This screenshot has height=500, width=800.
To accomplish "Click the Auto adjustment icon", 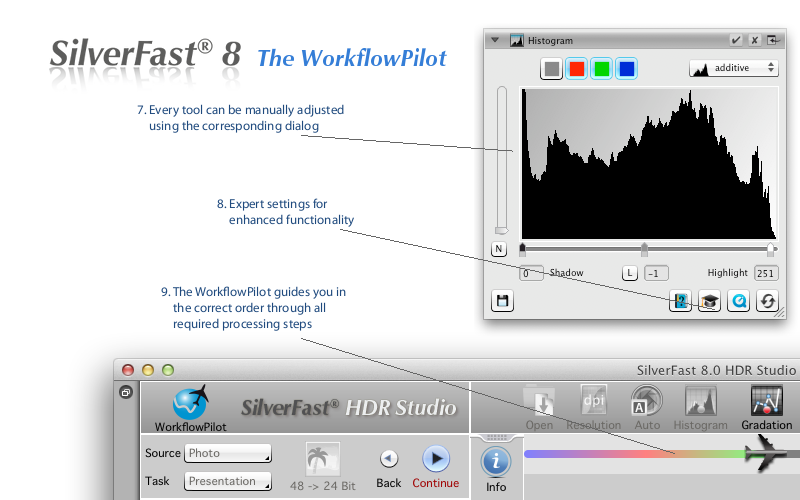I will (x=646, y=406).
